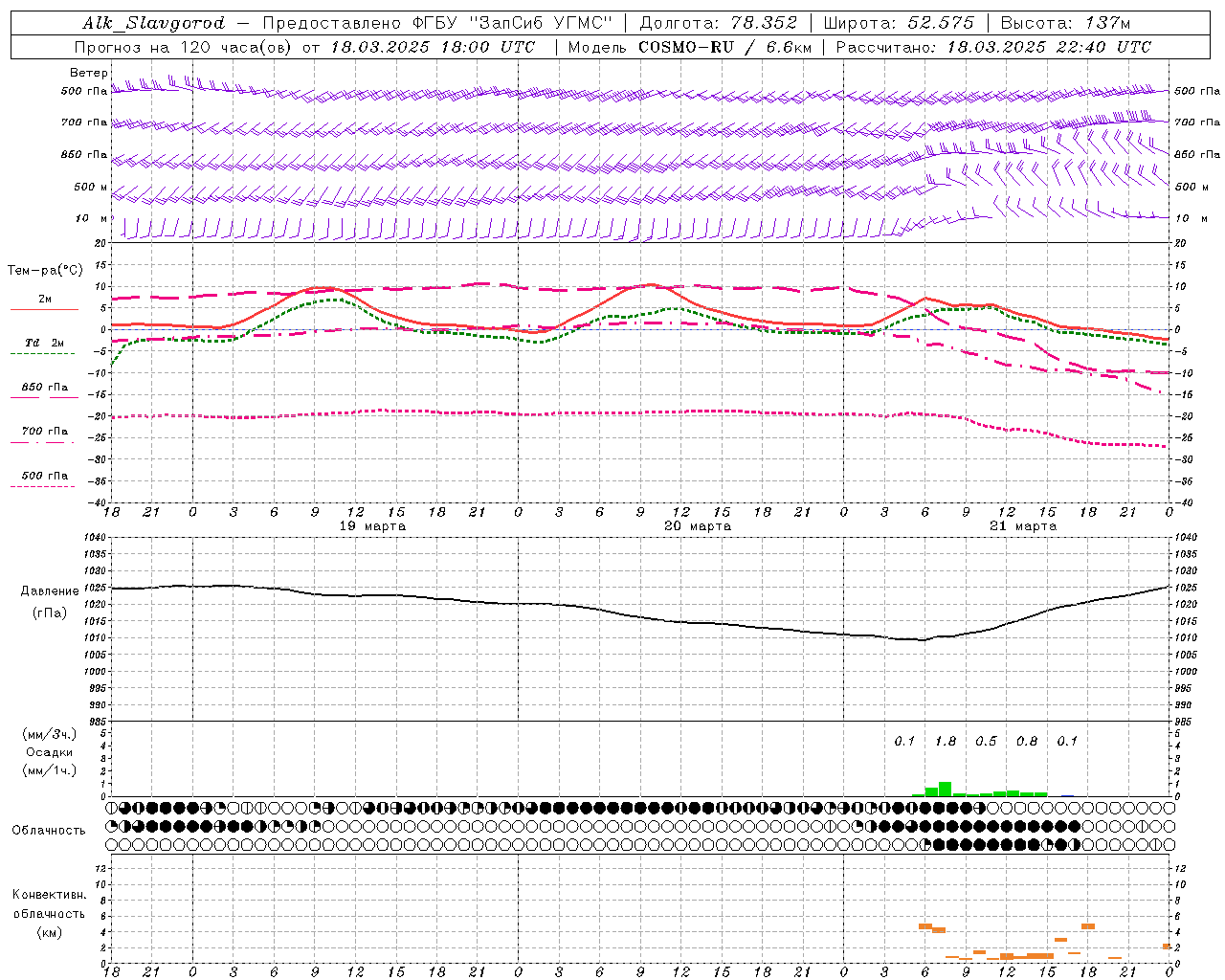Click the 'Модель COSMO-RU / 6.6км' label
This screenshot has width=1225, height=980.
tap(690, 47)
